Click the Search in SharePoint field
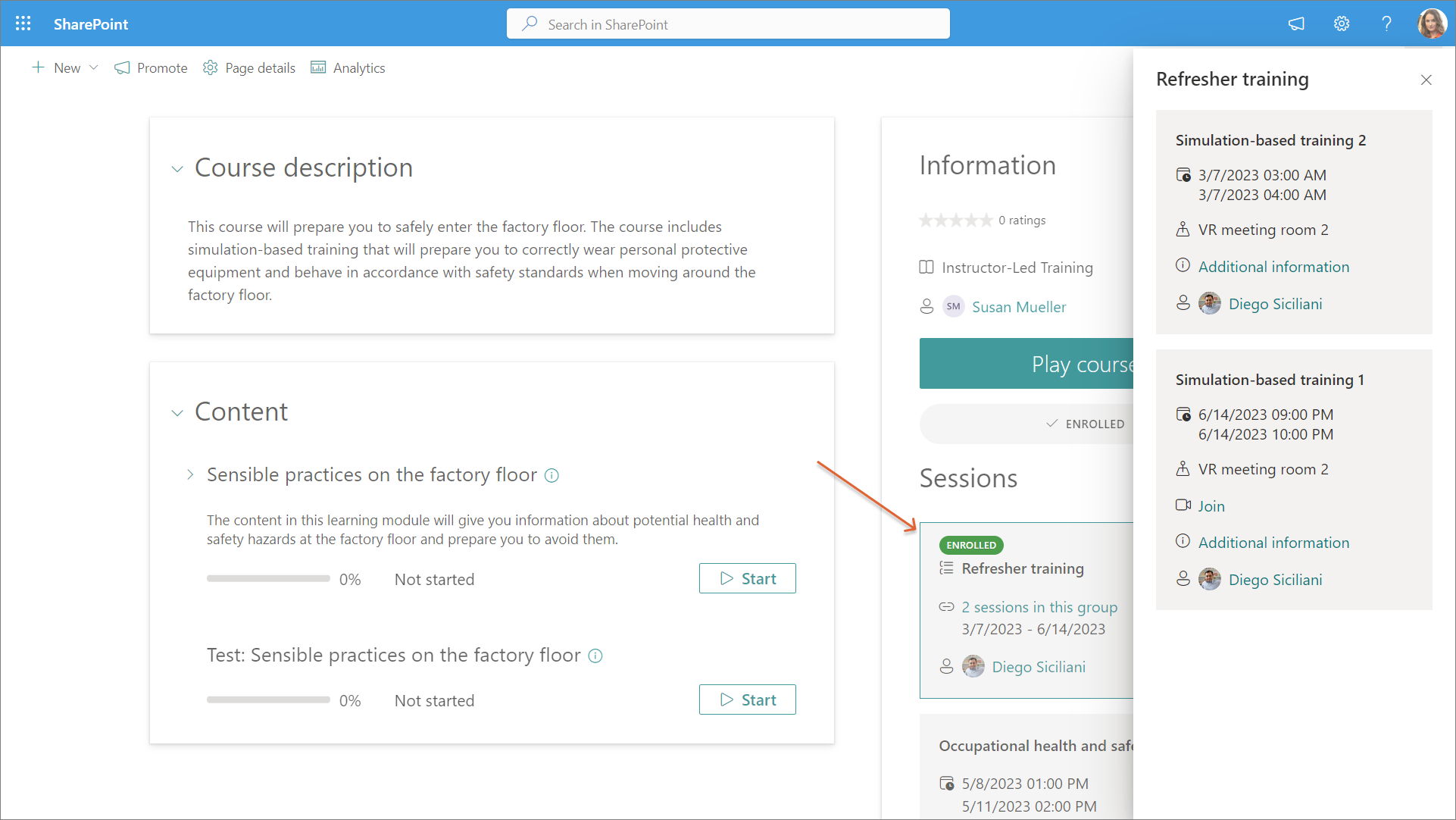The width and height of the screenshot is (1456, 820). (727, 24)
